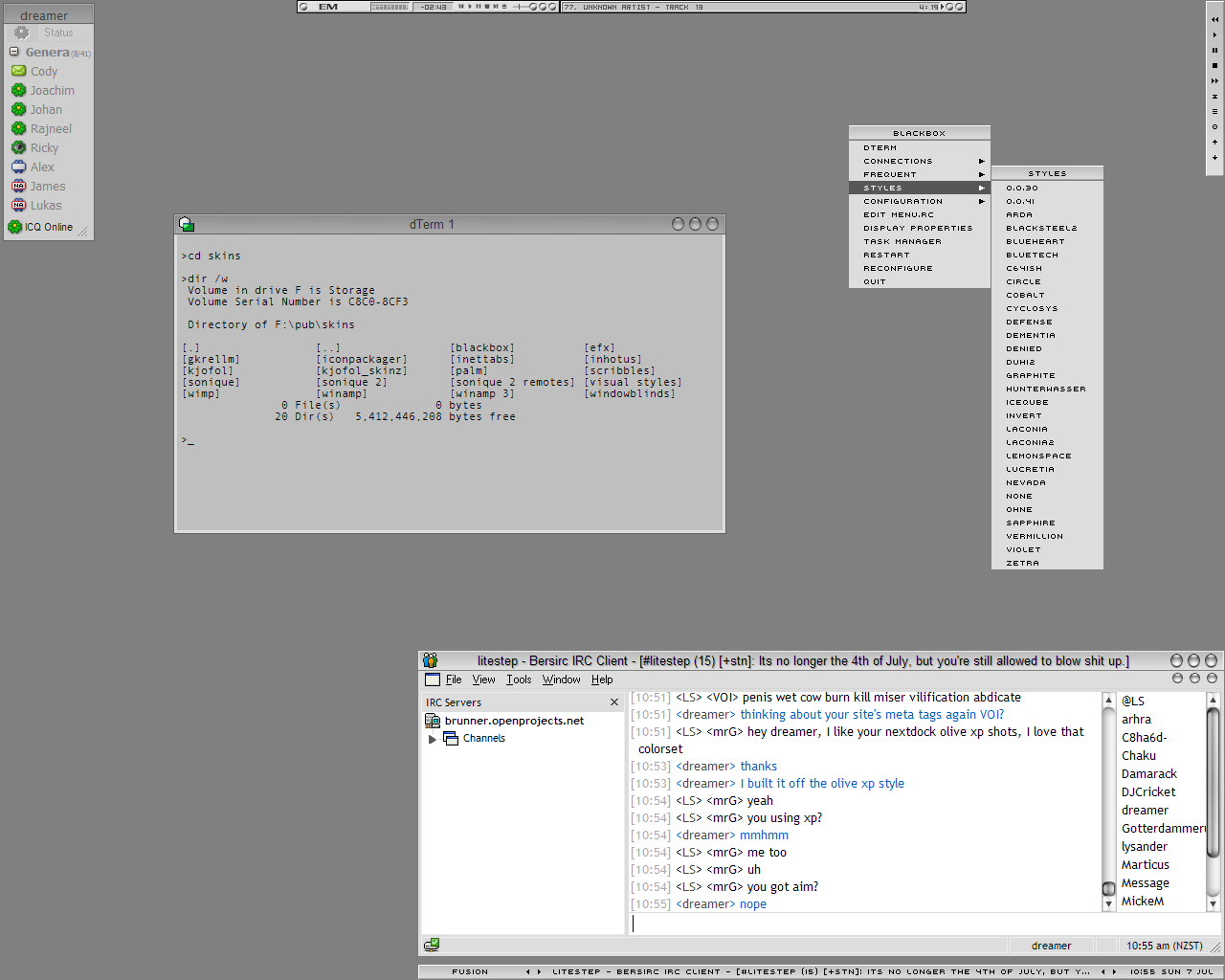Click the IRC message input field

(x=861, y=924)
